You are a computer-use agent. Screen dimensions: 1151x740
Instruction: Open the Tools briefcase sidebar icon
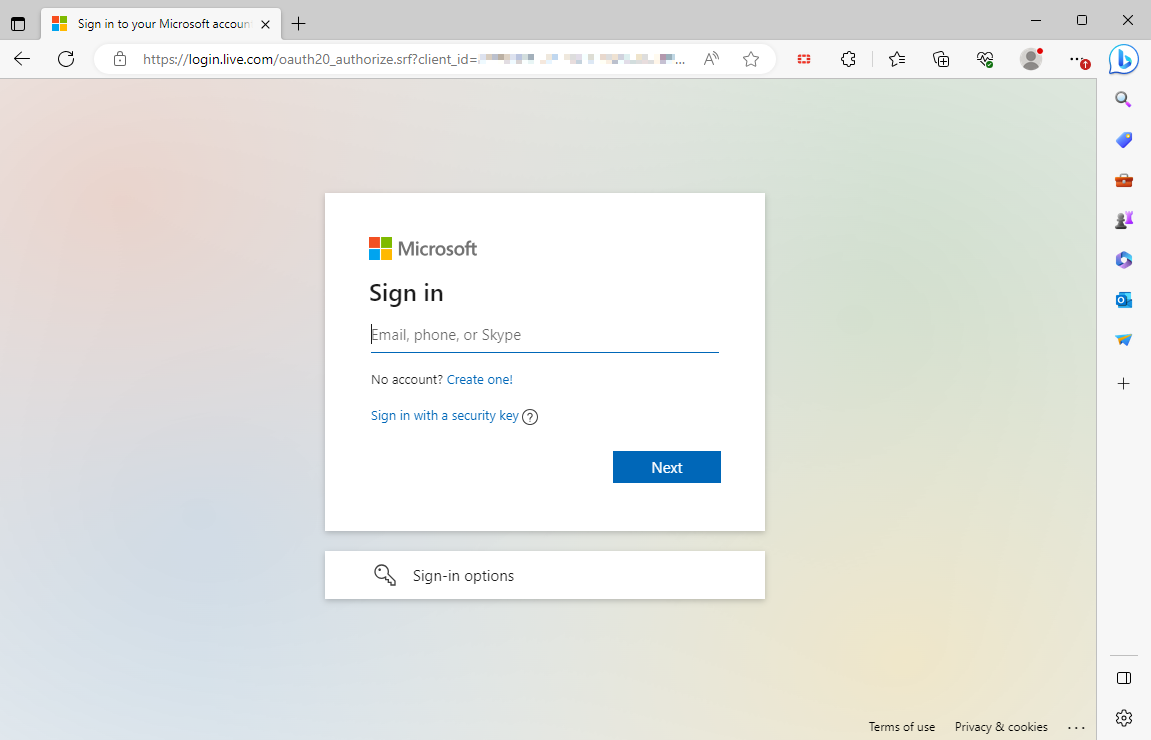[1123, 180]
